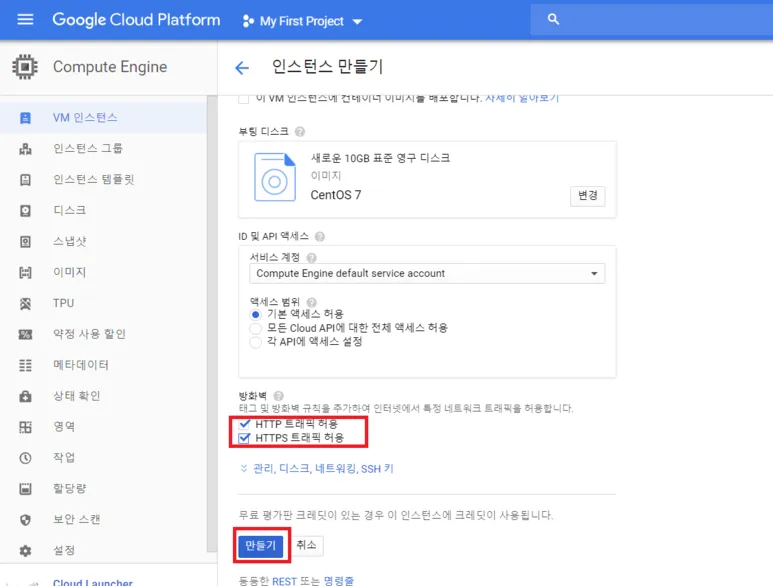The image size is (773, 586).
Task: Open the 명령줄 equivalent link
Action: point(339,581)
